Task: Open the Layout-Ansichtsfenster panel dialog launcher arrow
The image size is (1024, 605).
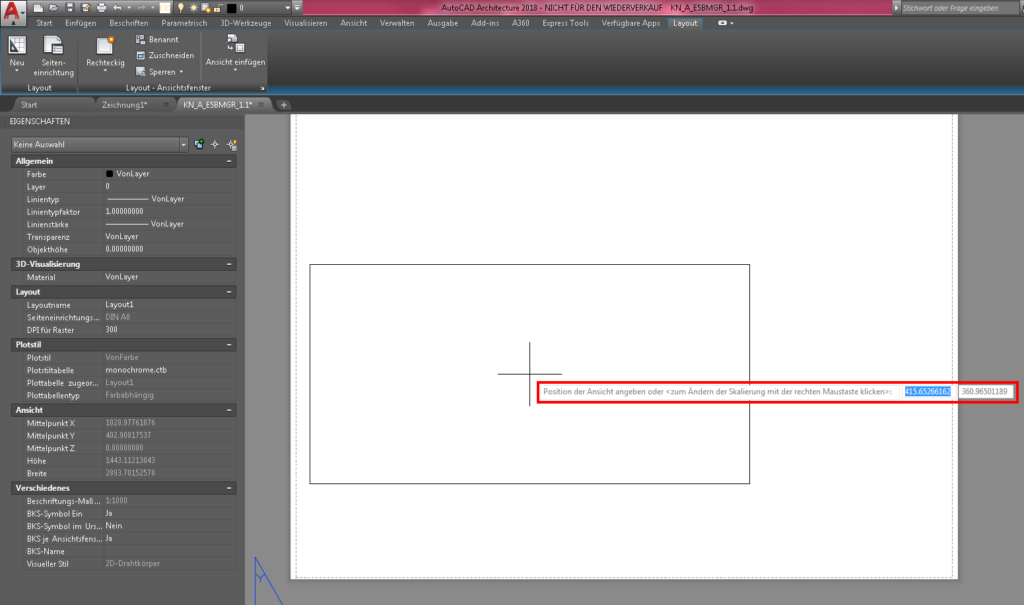Action: (x=263, y=88)
